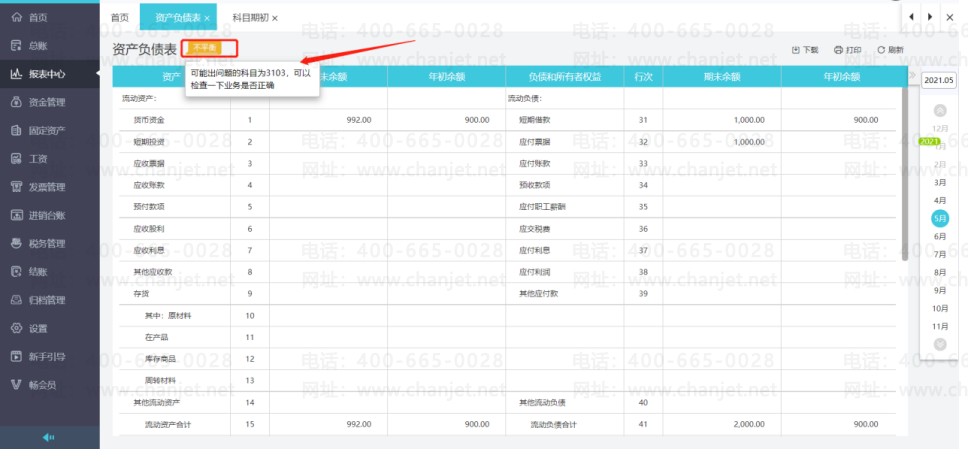
Task: Click the 应收账款 row label
Action: (x=149, y=185)
